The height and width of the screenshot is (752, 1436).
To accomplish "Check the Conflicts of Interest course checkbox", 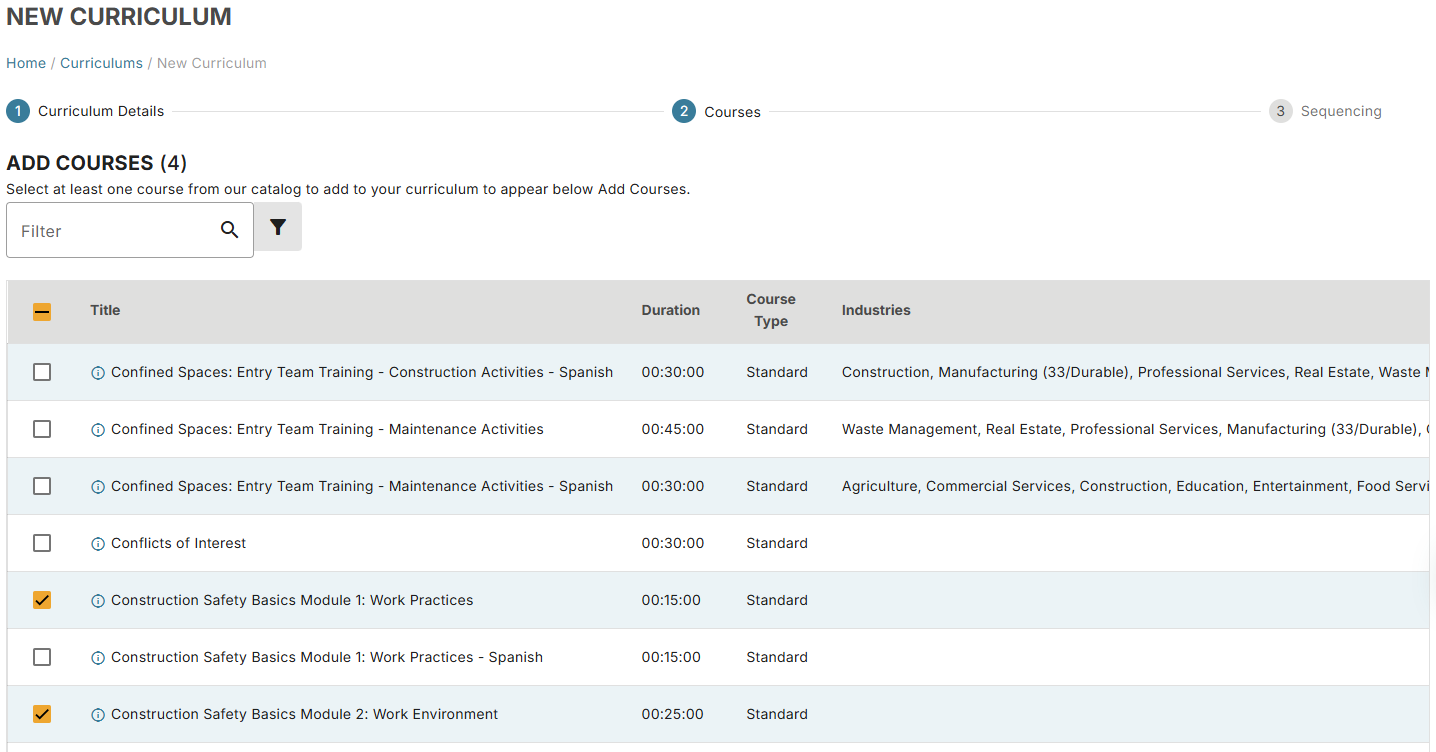I will pos(42,543).
